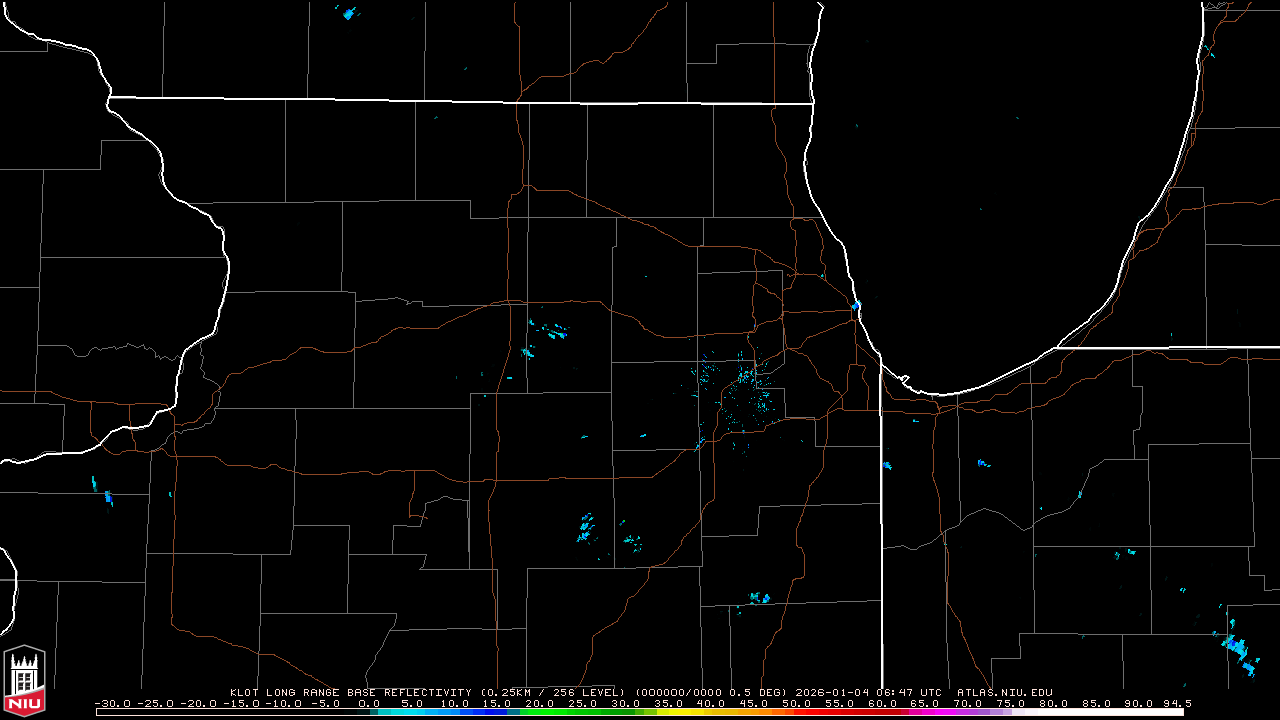
Task: Click the KLOT Long Range Base Reflectivity title
Action: click(350, 692)
